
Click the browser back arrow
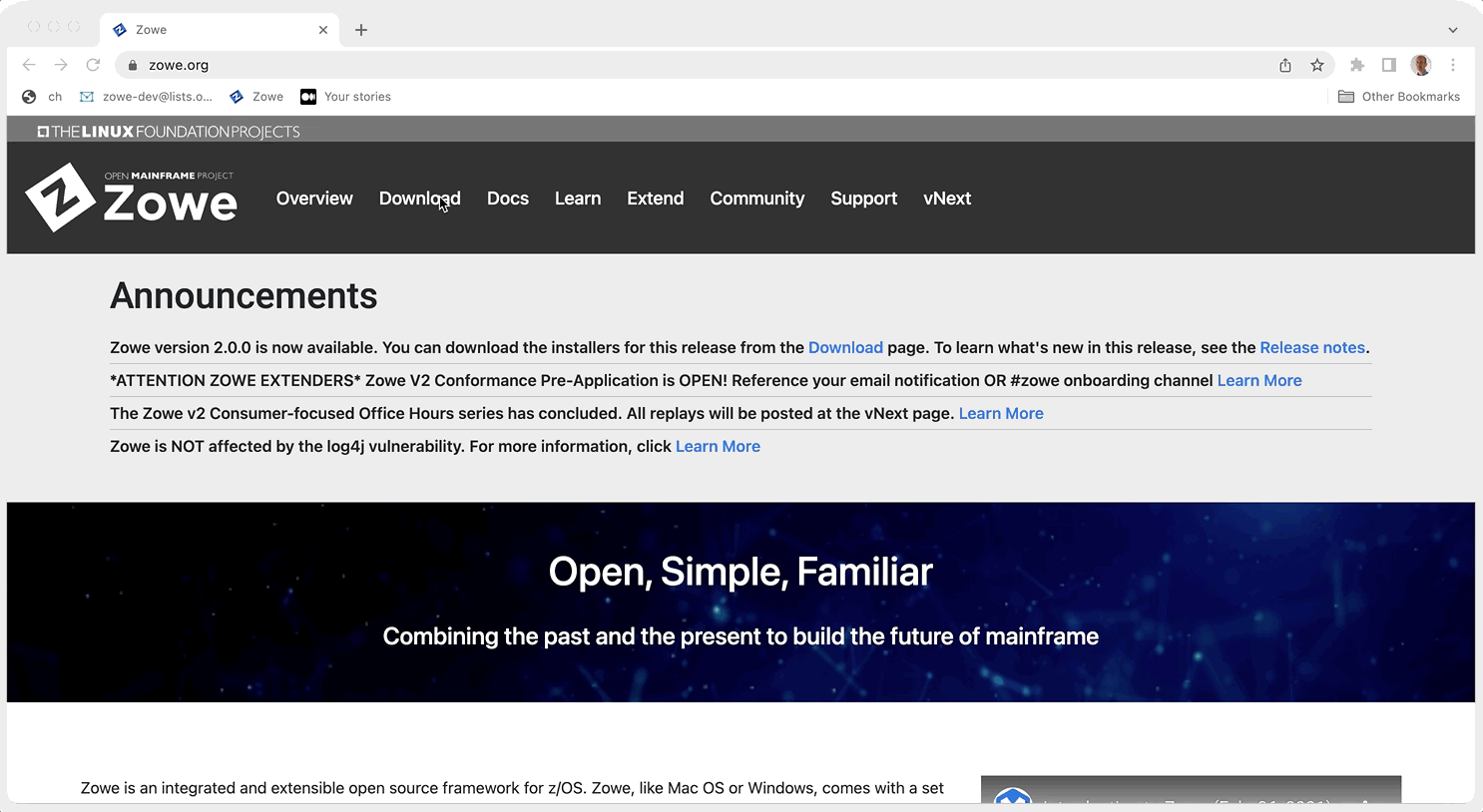(x=29, y=65)
